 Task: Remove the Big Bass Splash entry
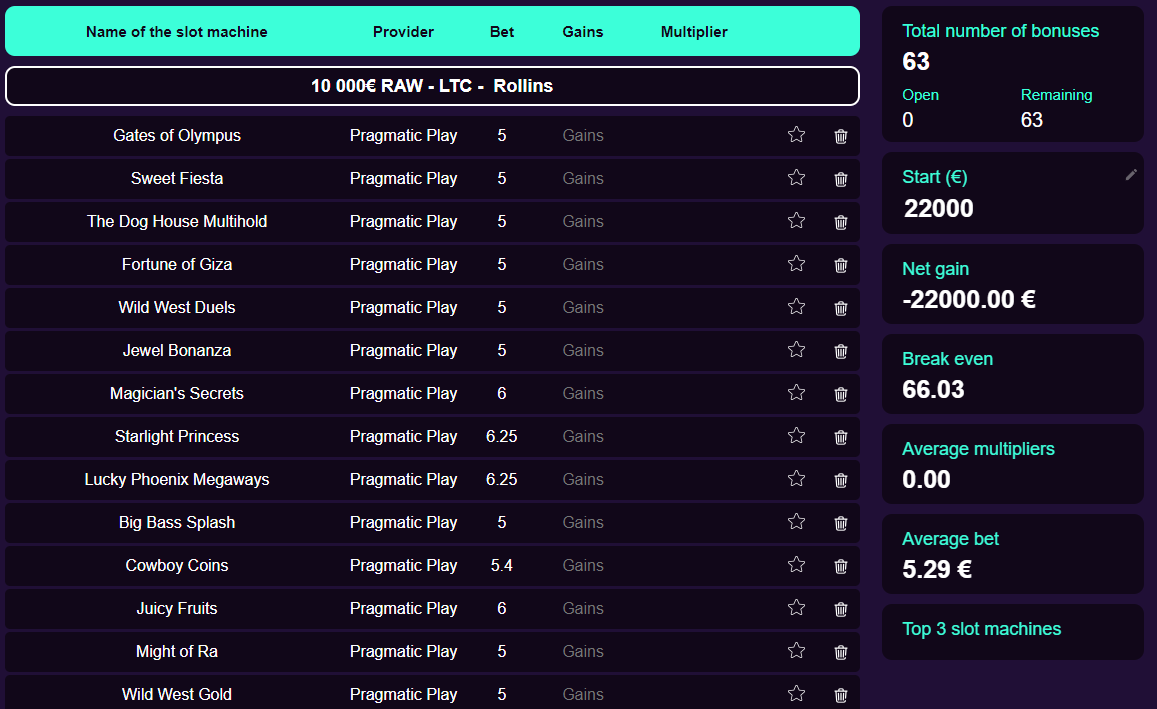click(840, 522)
